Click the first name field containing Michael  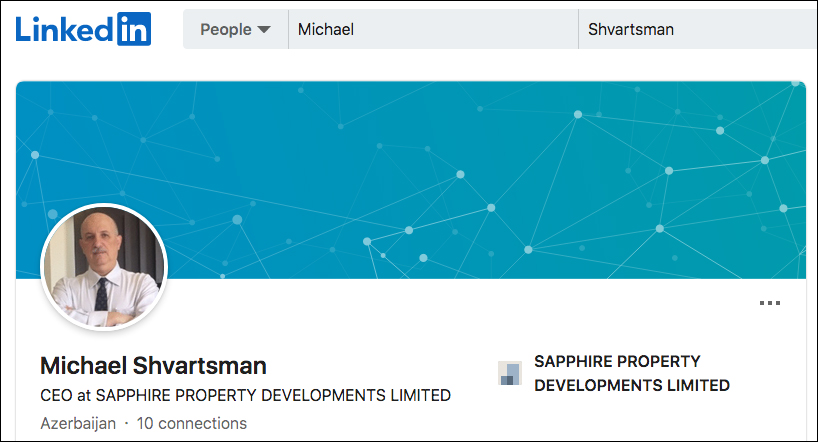pos(434,29)
